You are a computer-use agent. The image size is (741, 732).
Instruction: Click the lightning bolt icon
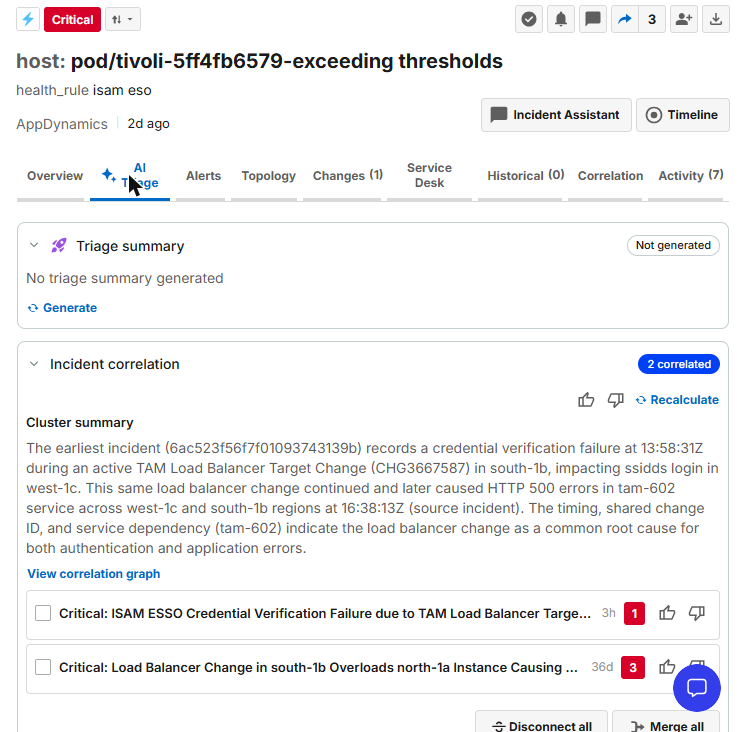click(28, 19)
